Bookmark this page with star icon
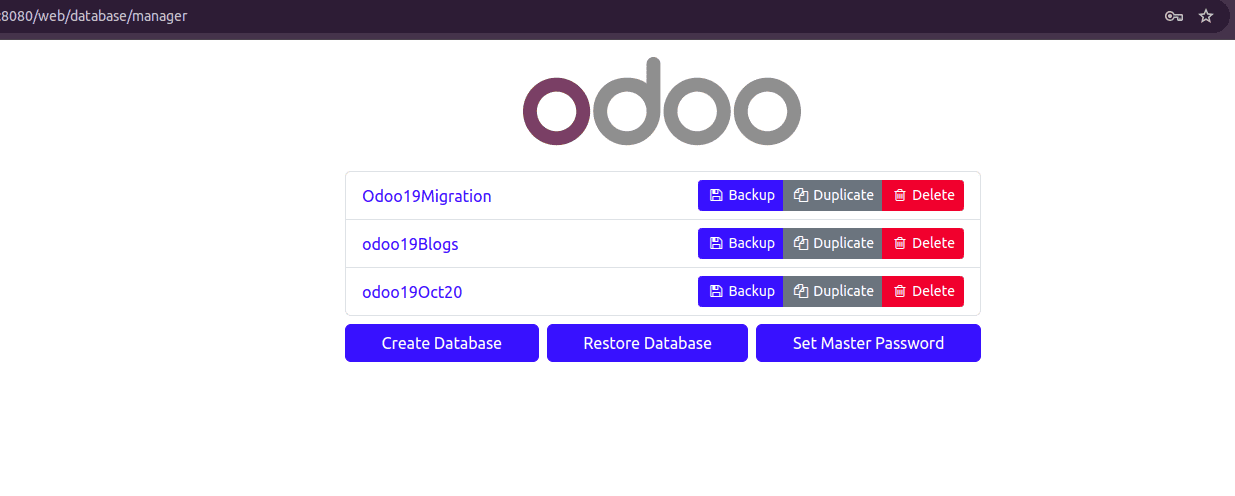This screenshot has width=1235, height=496. (x=1206, y=16)
